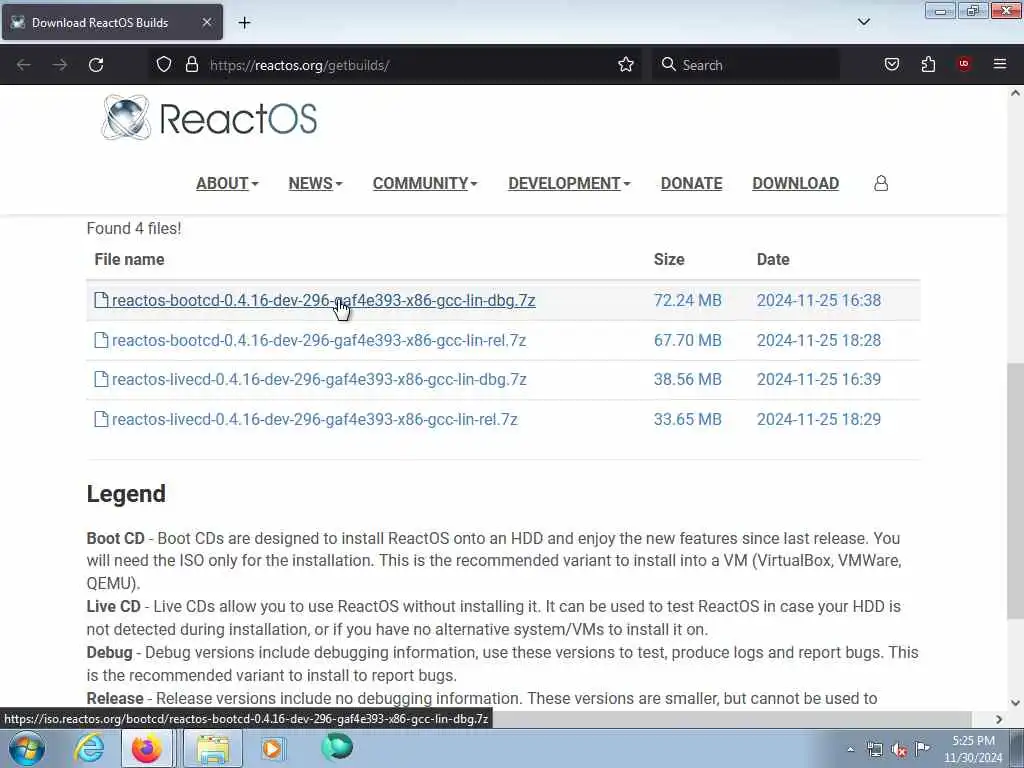Click file icon beside bootcd rel.7z
This screenshot has width=1024, height=768.
101,340
